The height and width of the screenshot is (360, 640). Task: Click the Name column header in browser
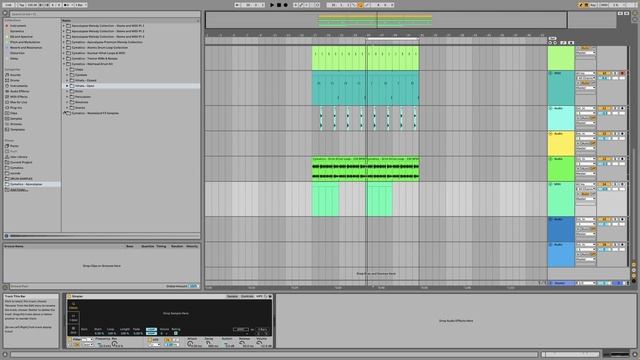click(66, 20)
